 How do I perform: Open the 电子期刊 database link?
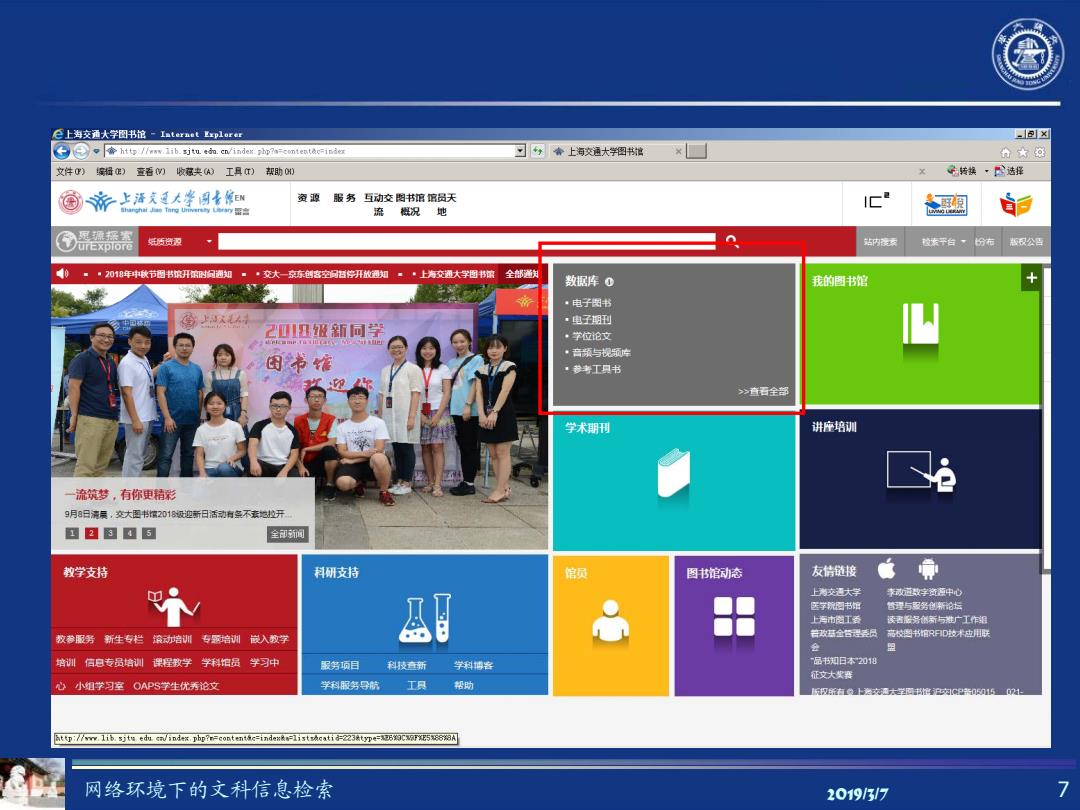coord(591,320)
